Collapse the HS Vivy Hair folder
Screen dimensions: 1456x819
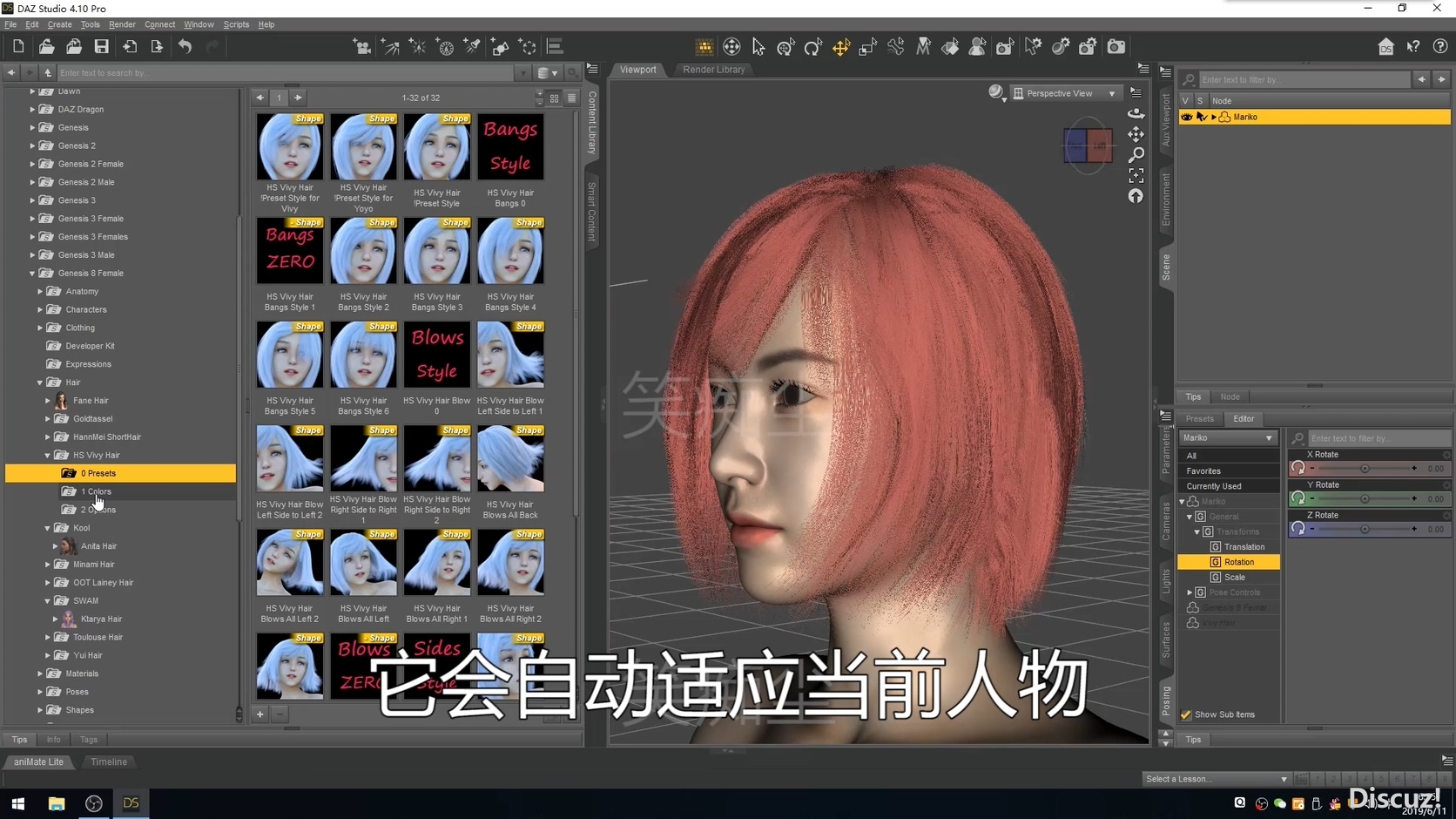(x=48, y=456)
